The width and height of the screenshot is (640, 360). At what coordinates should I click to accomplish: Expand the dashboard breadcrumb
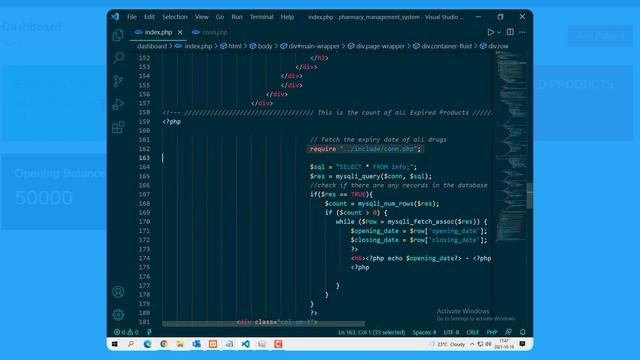(x=152, y=46)
